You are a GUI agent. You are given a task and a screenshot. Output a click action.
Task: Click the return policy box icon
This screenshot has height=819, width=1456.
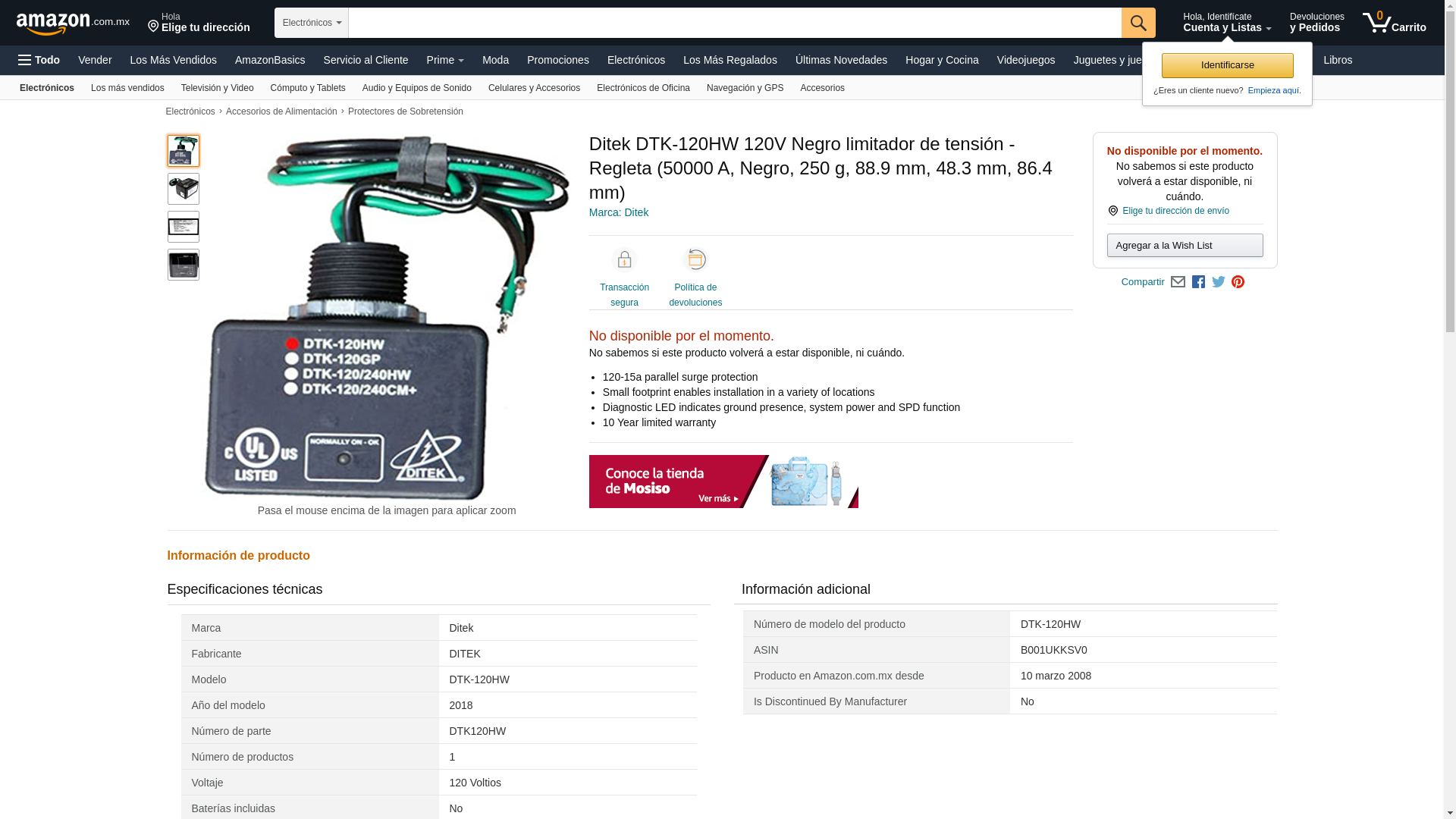pos(695,260)
